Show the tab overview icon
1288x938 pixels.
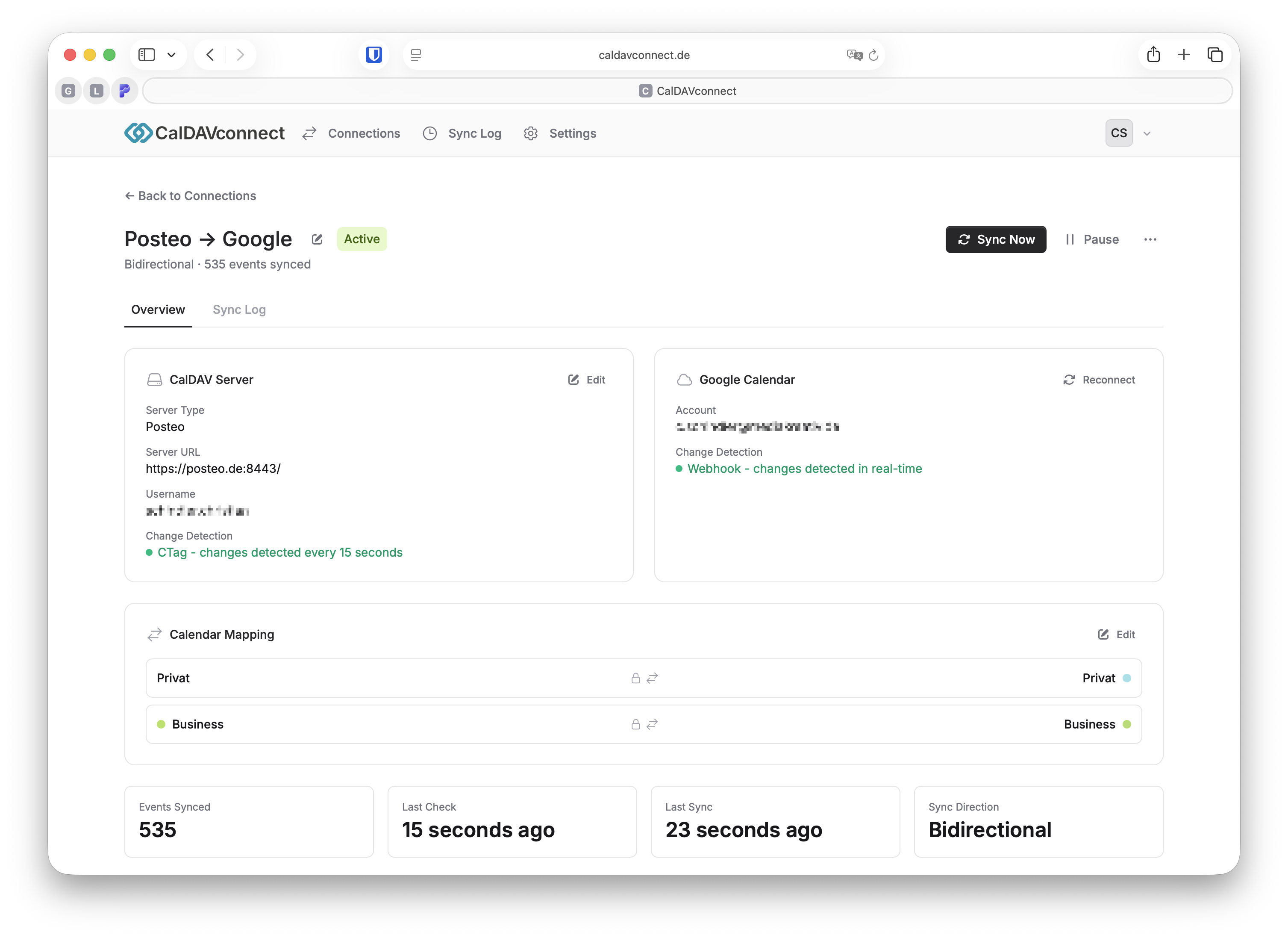click(x=1215, y=55)
